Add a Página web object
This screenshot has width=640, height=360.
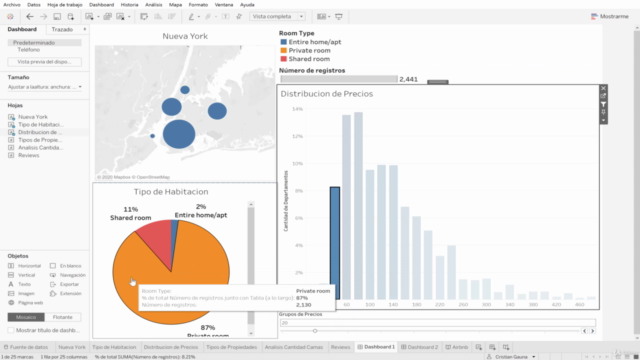pyautogui.click(x=25, y=303)
